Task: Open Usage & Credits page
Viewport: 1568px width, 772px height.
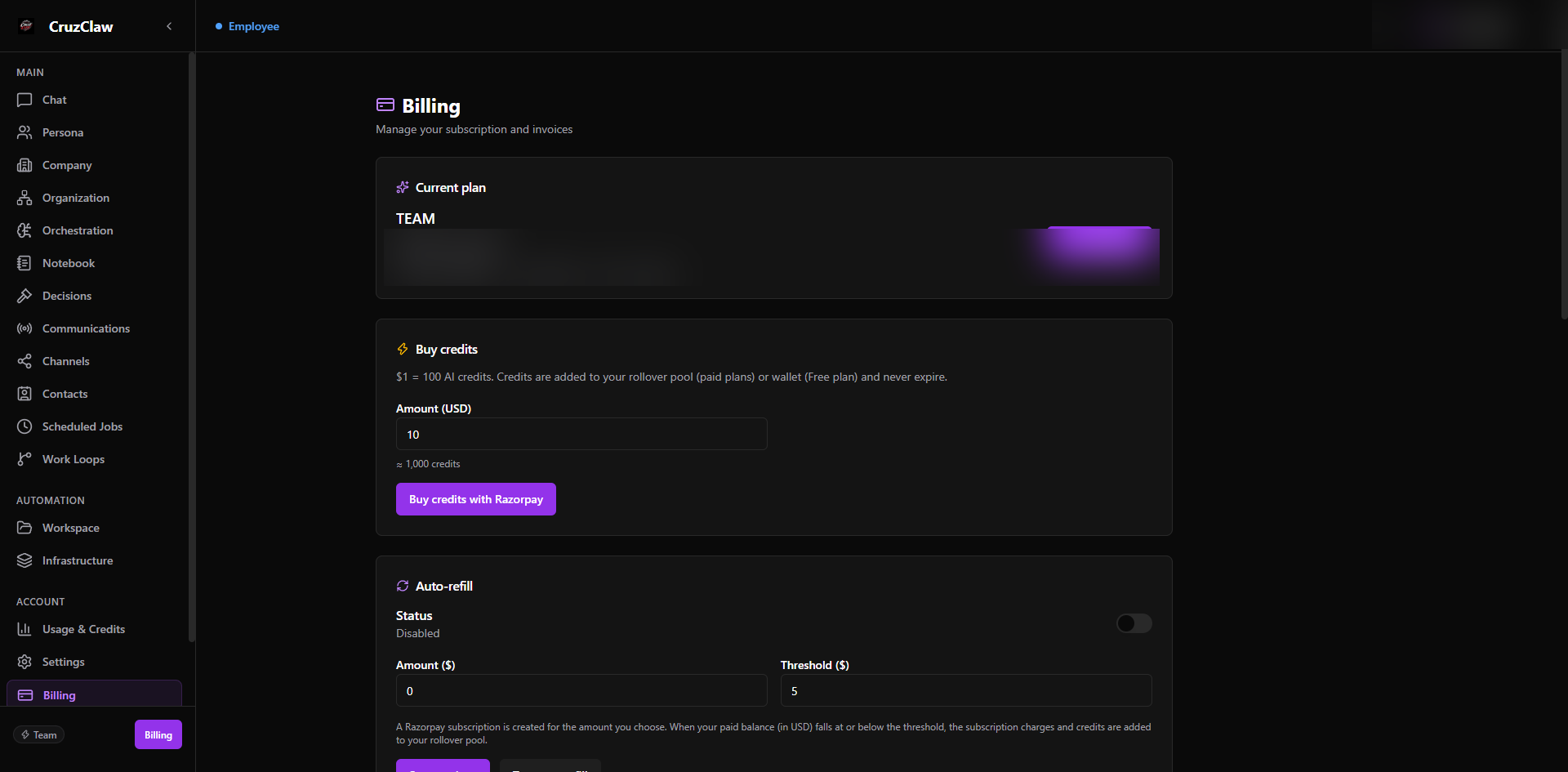Action: [94, 629]
